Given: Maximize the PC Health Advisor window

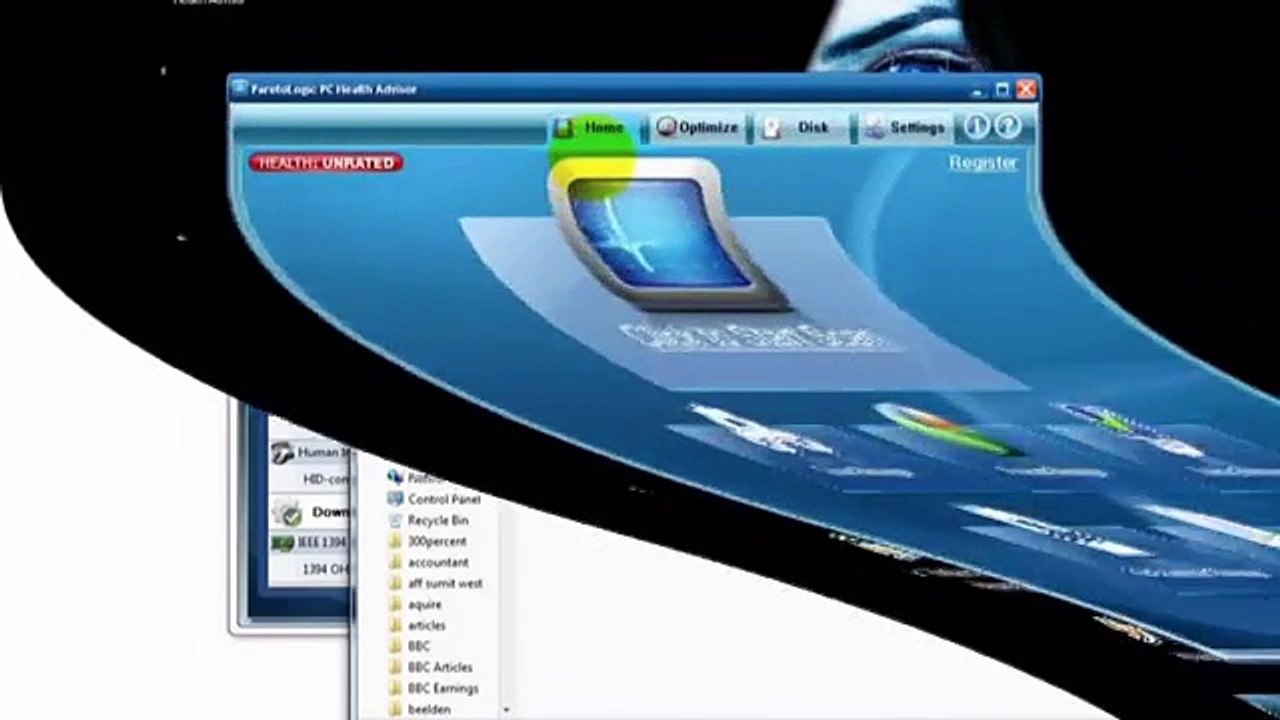Looking at the screenshot, I should [x=1003, y=90].
